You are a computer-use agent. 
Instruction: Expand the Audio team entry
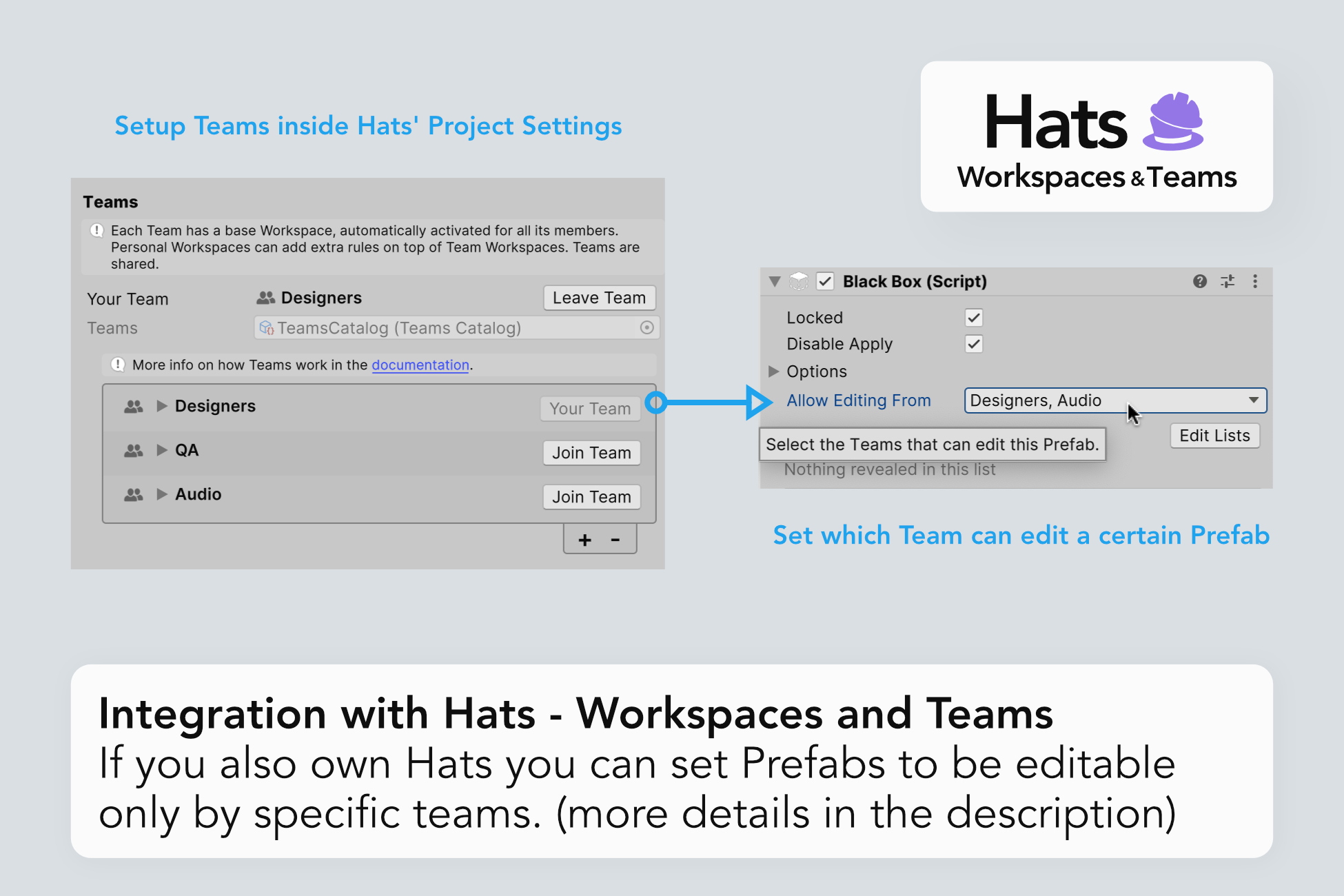pos(162,494)
